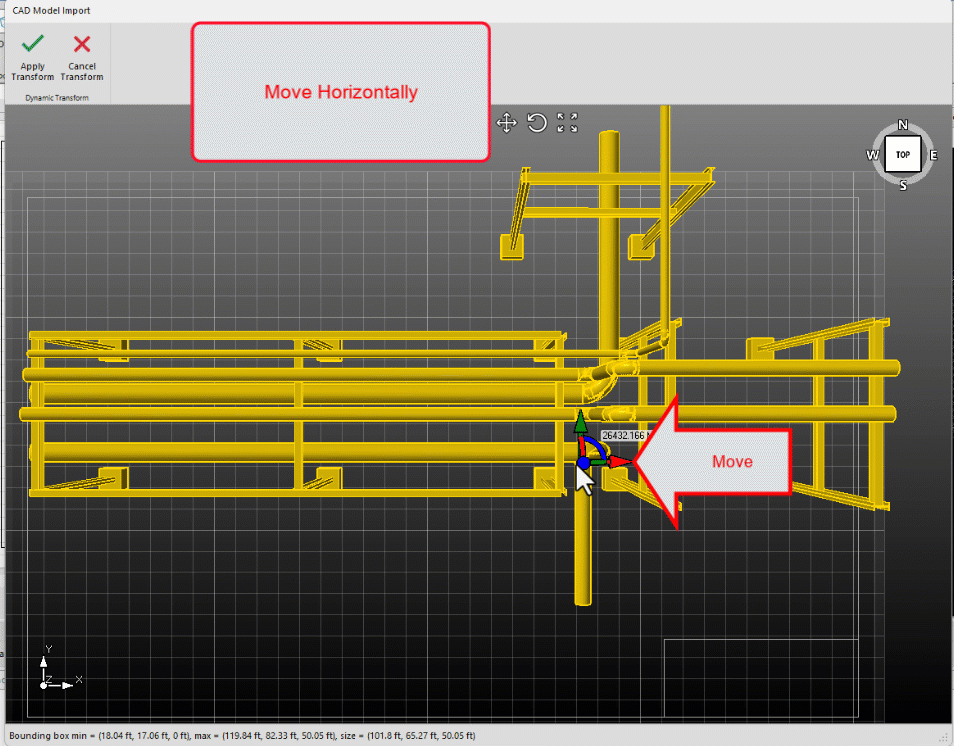Click the green Y-axis gizmo arrow

(581, 418)
